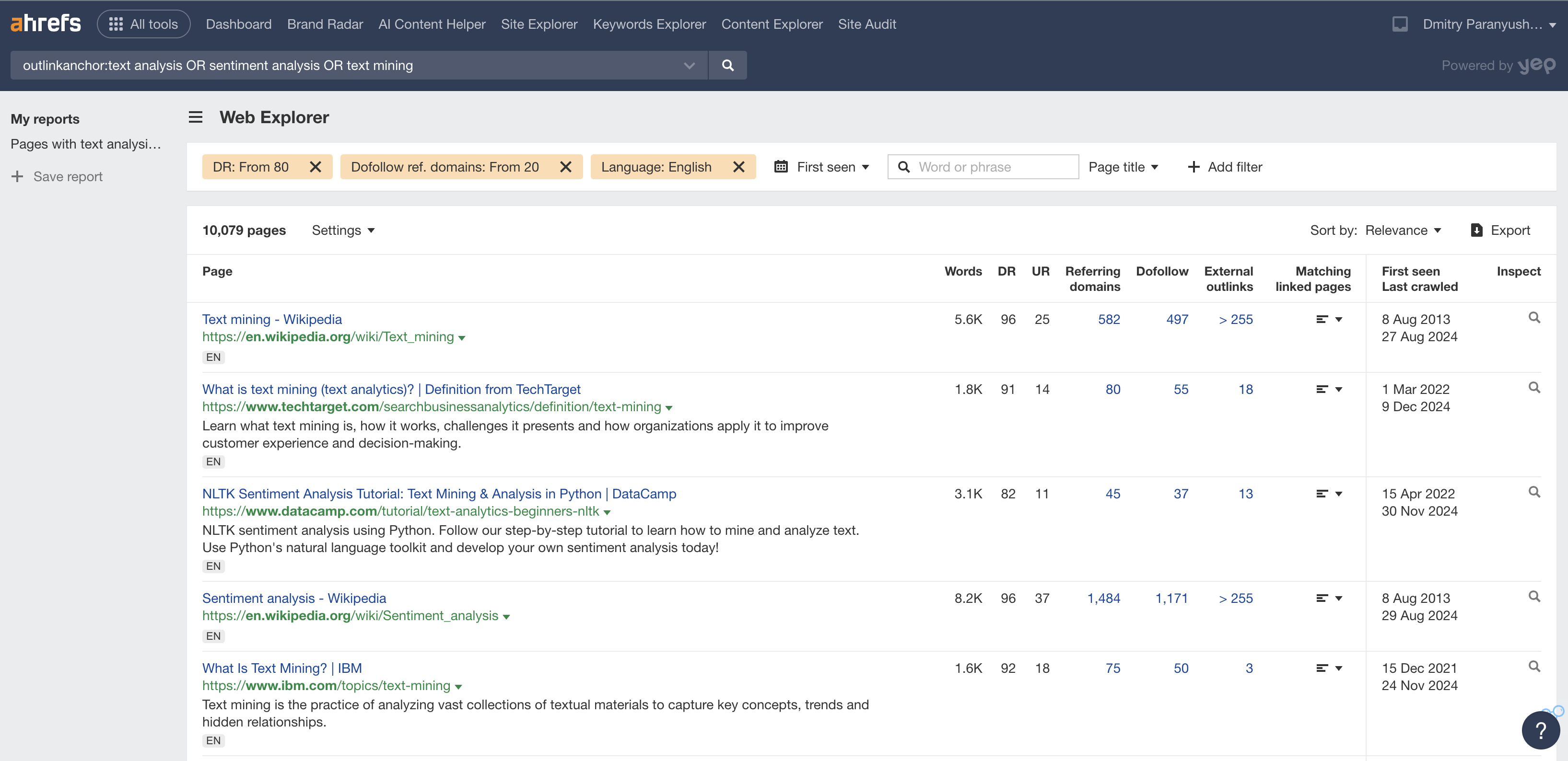Expand datacamp.com URL dropdown arrow

(x=607, y=513)
